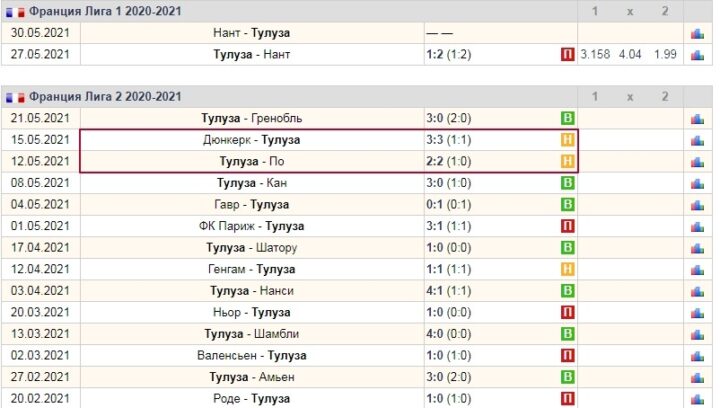Open match Тулуза - Кан
The image size is (720, 408).
[252, 183]
